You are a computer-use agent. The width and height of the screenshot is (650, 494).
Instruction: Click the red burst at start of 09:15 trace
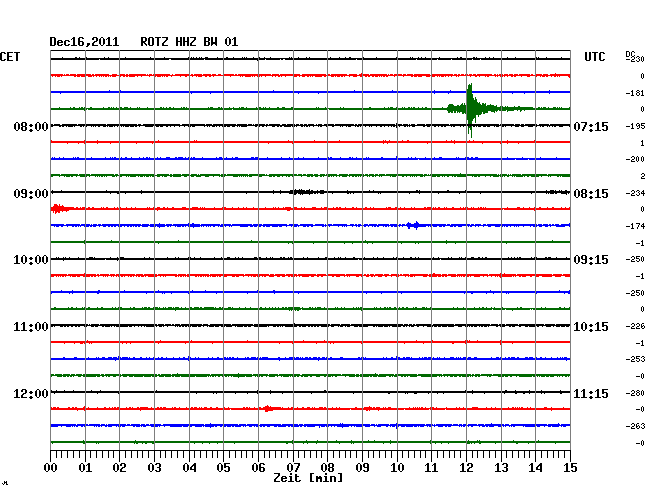pyautogui.click(x=60, y=208)
